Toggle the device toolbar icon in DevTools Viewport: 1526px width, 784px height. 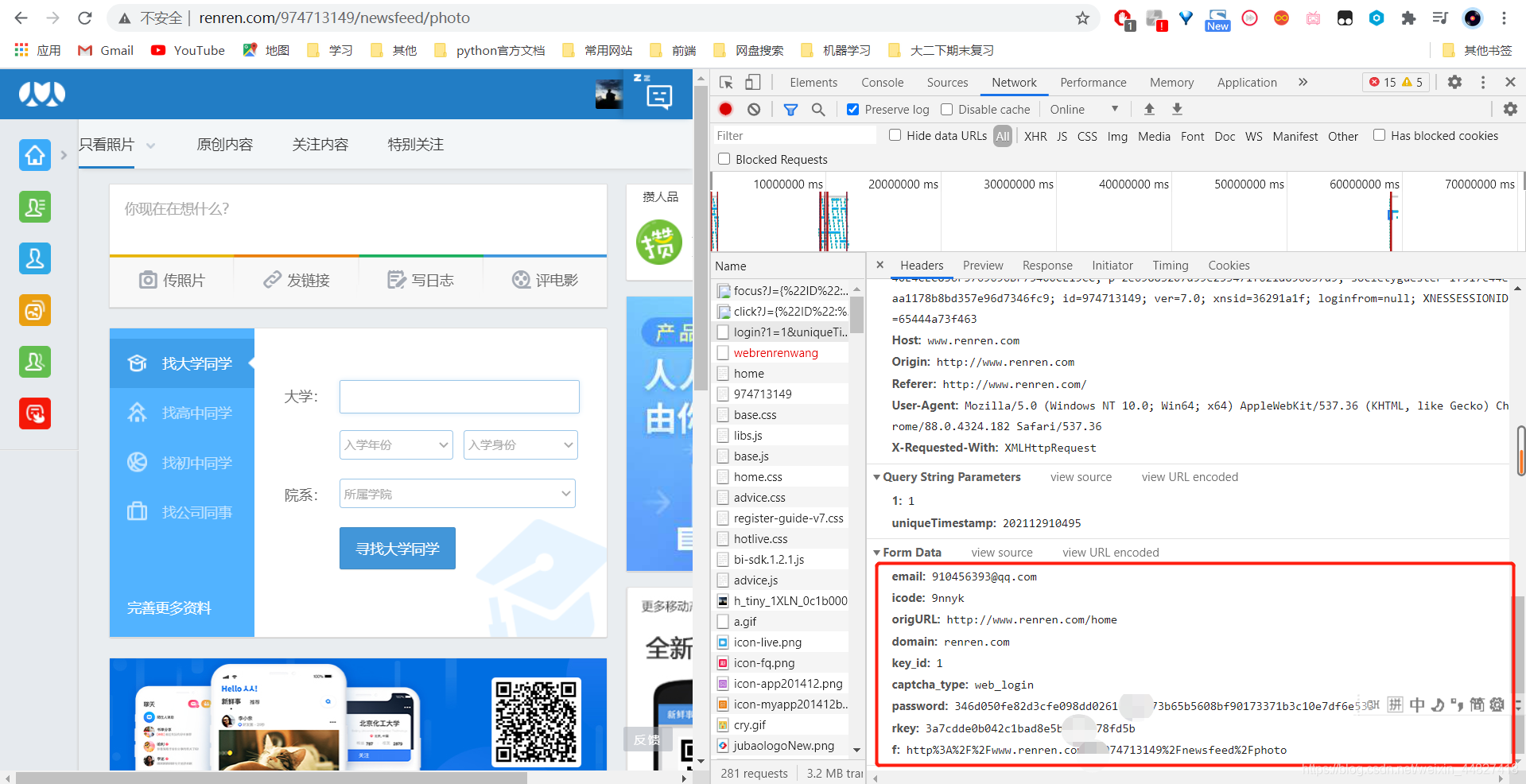[x=752, y=82]
